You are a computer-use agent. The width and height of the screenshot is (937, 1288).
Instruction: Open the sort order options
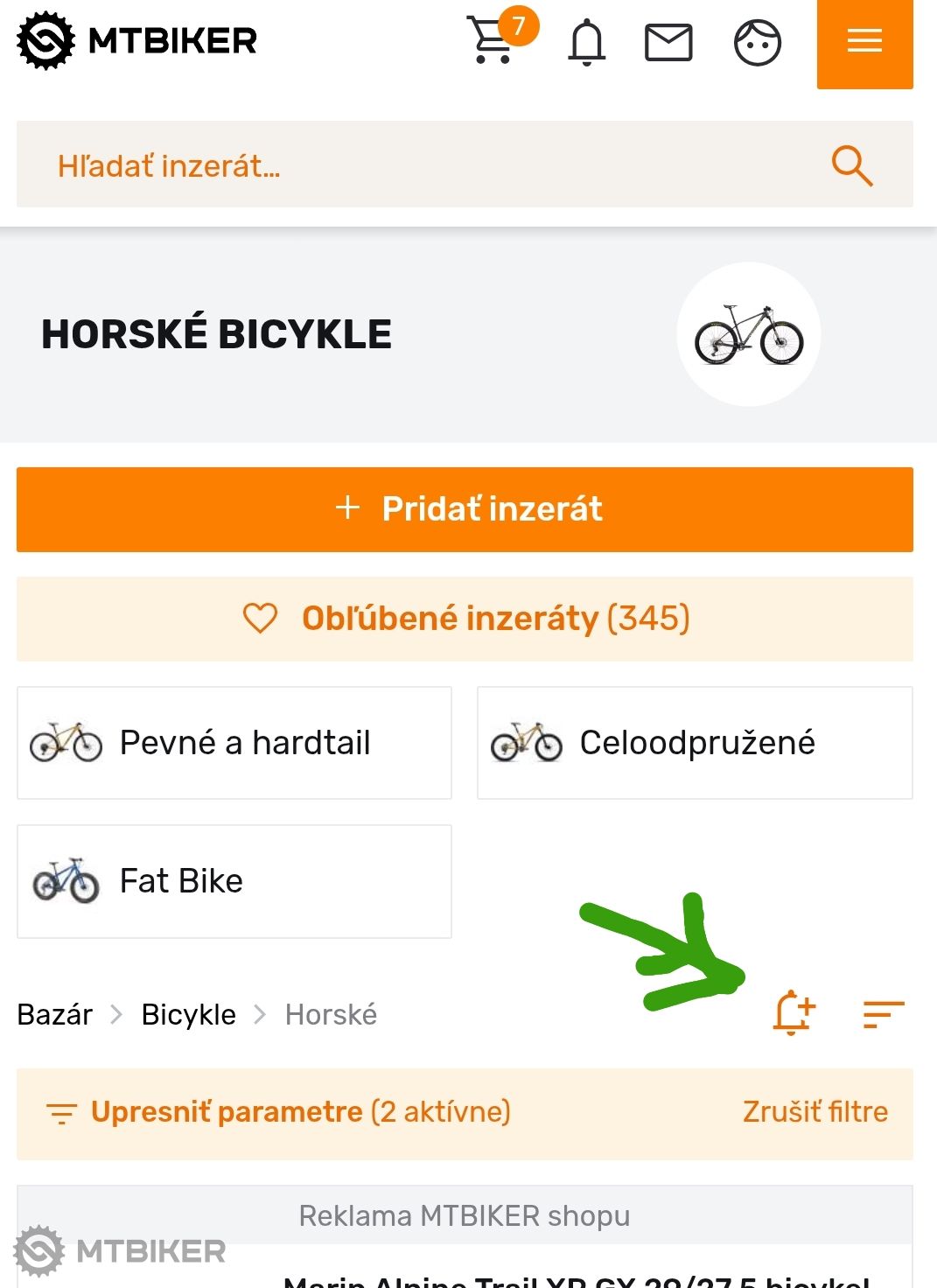click(883, 1014)
